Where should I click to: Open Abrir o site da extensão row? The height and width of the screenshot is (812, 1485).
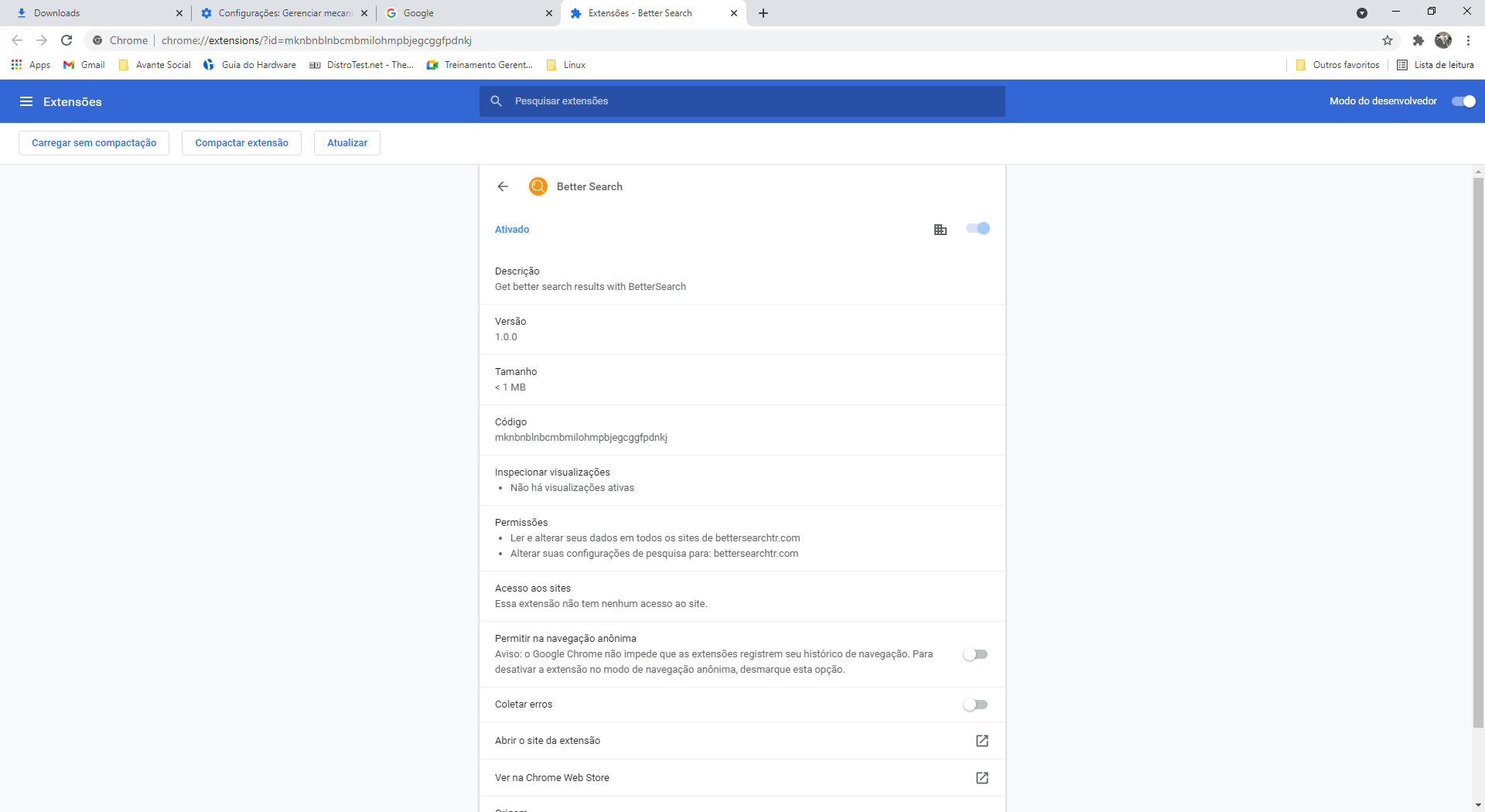[742, 741]
